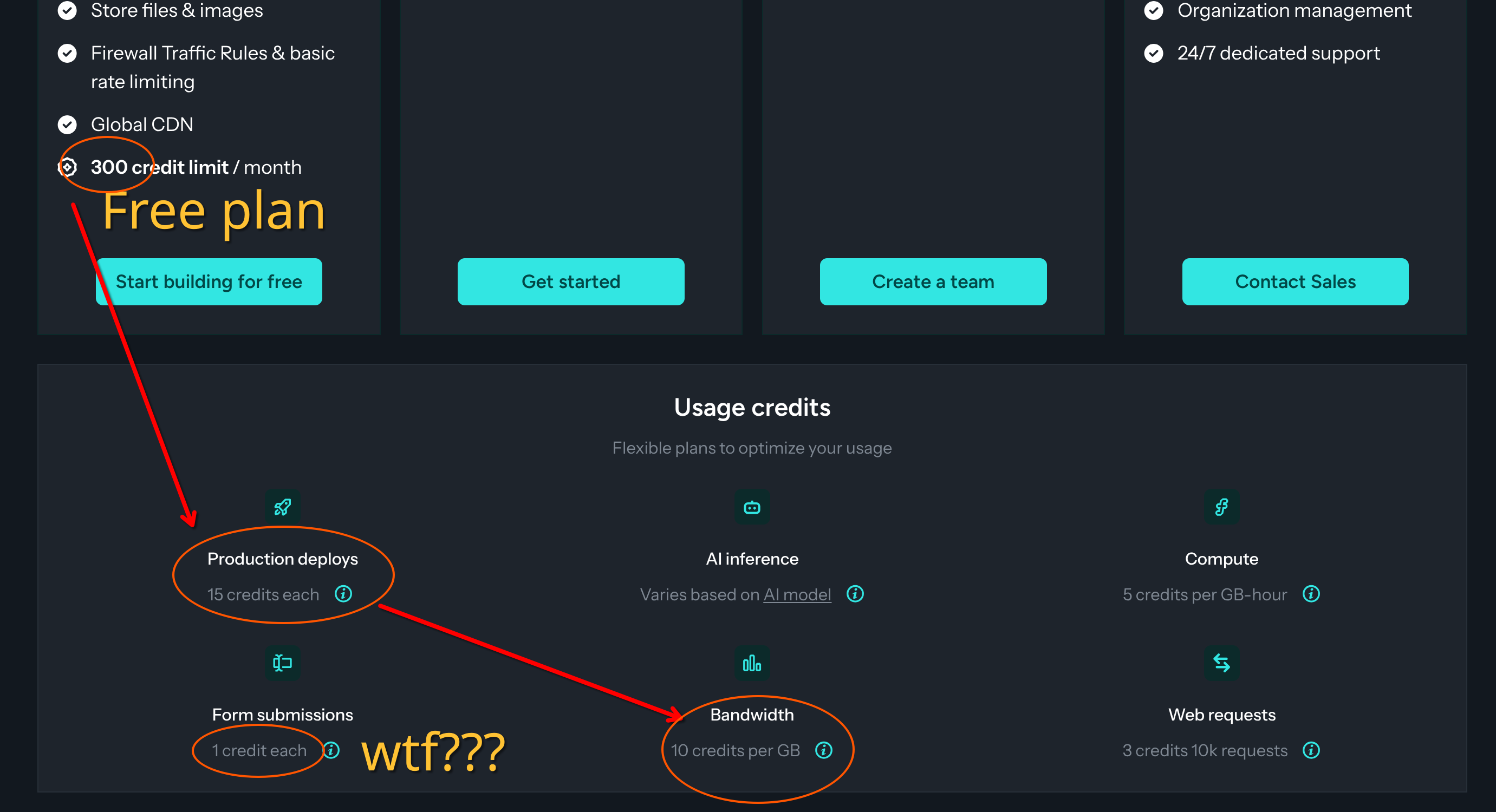Open info icon for 10 credits per GB
The width and height of the screenshot is (1496, 812).
point(823,750)
